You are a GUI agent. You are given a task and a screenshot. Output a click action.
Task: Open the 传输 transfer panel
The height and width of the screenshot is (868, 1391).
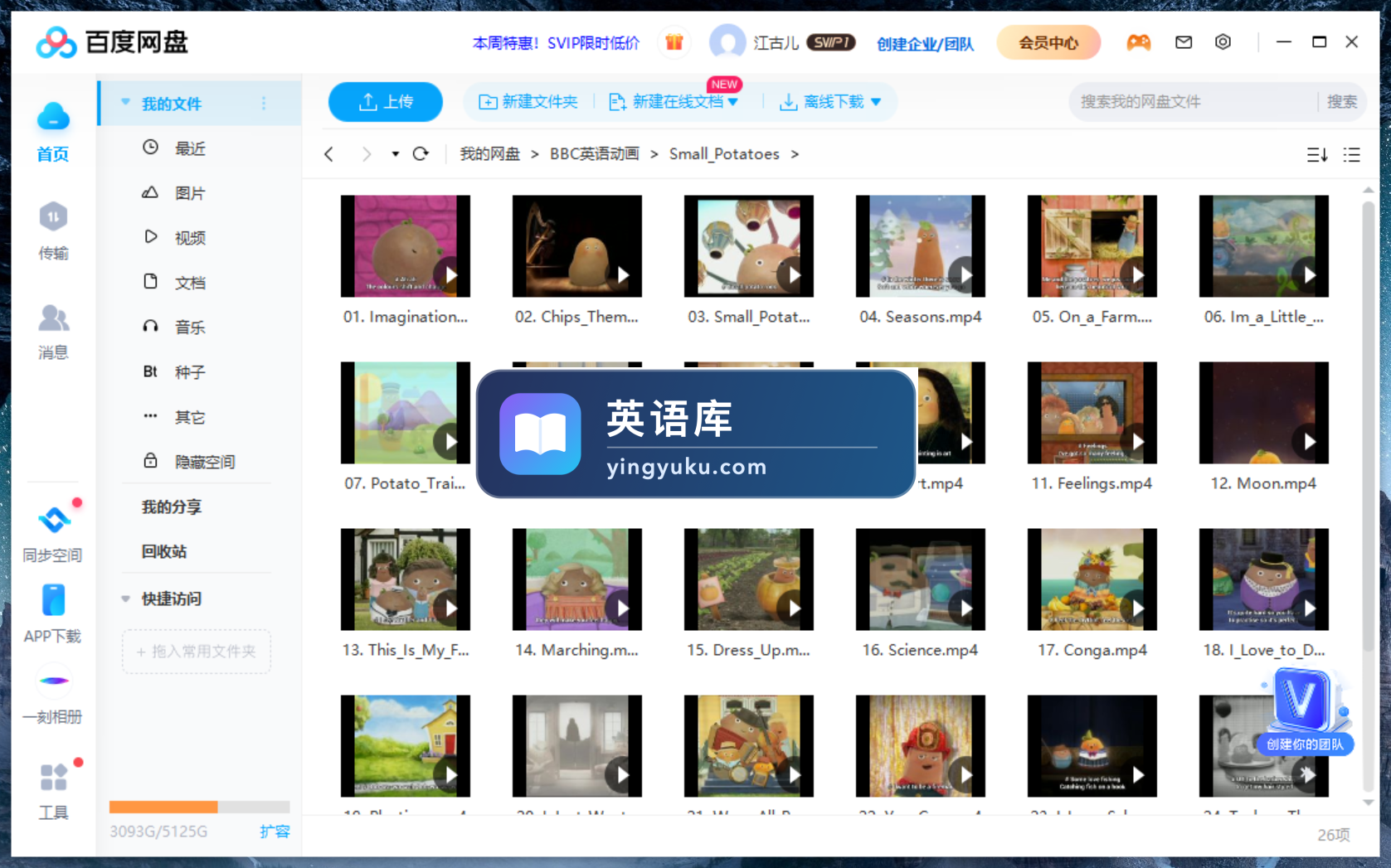(53, 217)
